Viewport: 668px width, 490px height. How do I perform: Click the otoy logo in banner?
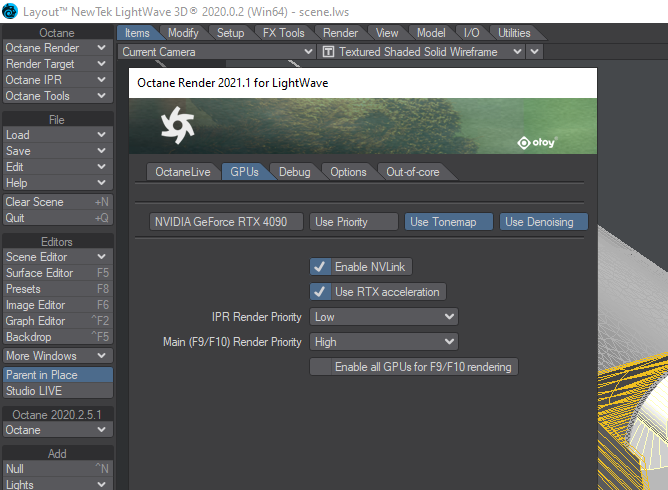click(x=537, y=142)
